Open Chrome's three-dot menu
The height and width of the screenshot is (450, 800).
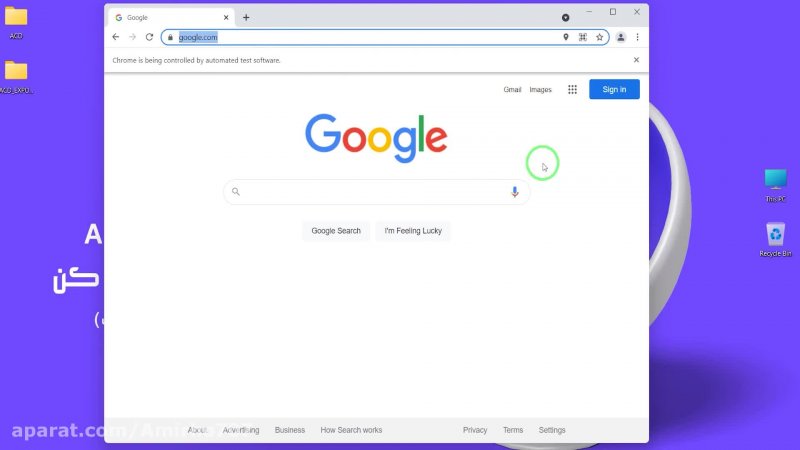click(x=637, y=37)
